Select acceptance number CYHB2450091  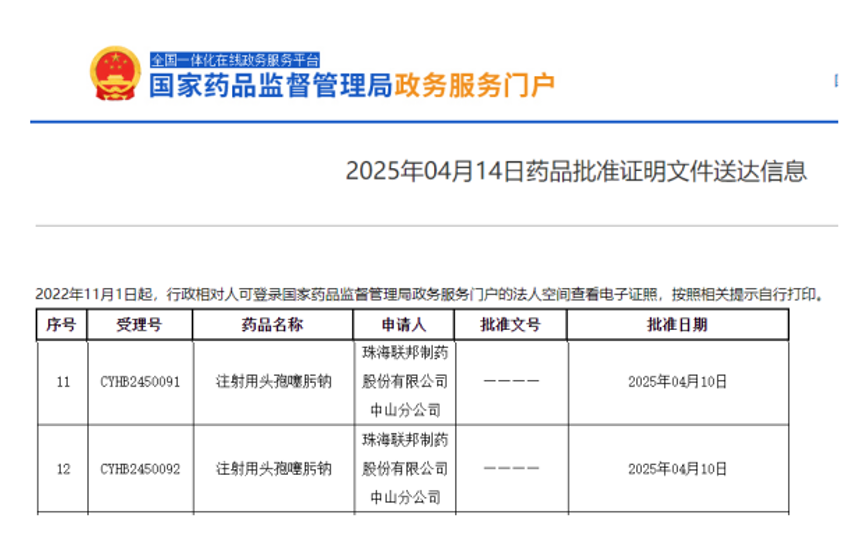[140, 382]
